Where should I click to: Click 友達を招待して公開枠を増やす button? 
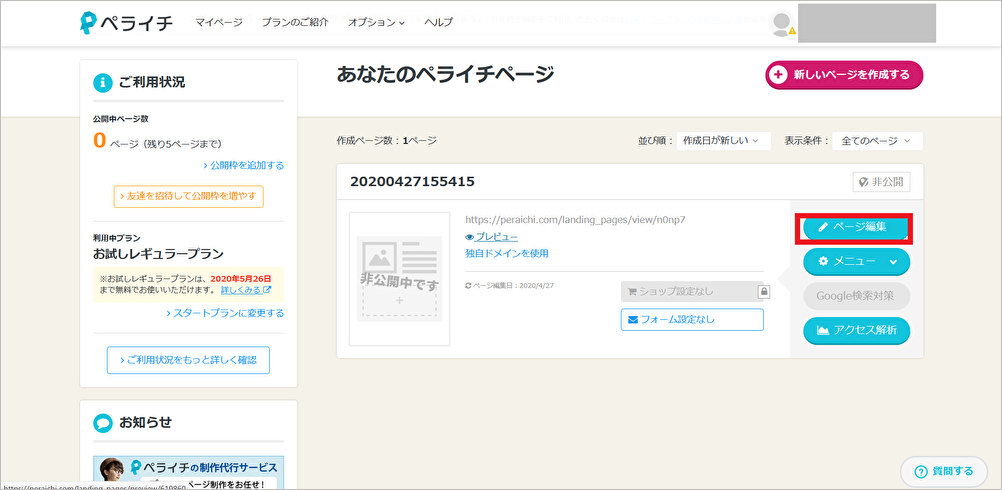pos(189,197)
